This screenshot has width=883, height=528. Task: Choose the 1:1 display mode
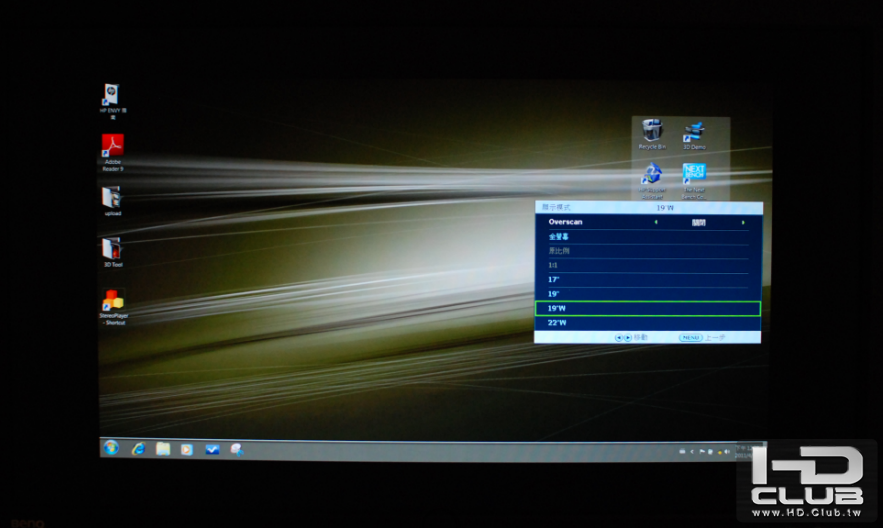pyautogui.click(x=648, y=265)
